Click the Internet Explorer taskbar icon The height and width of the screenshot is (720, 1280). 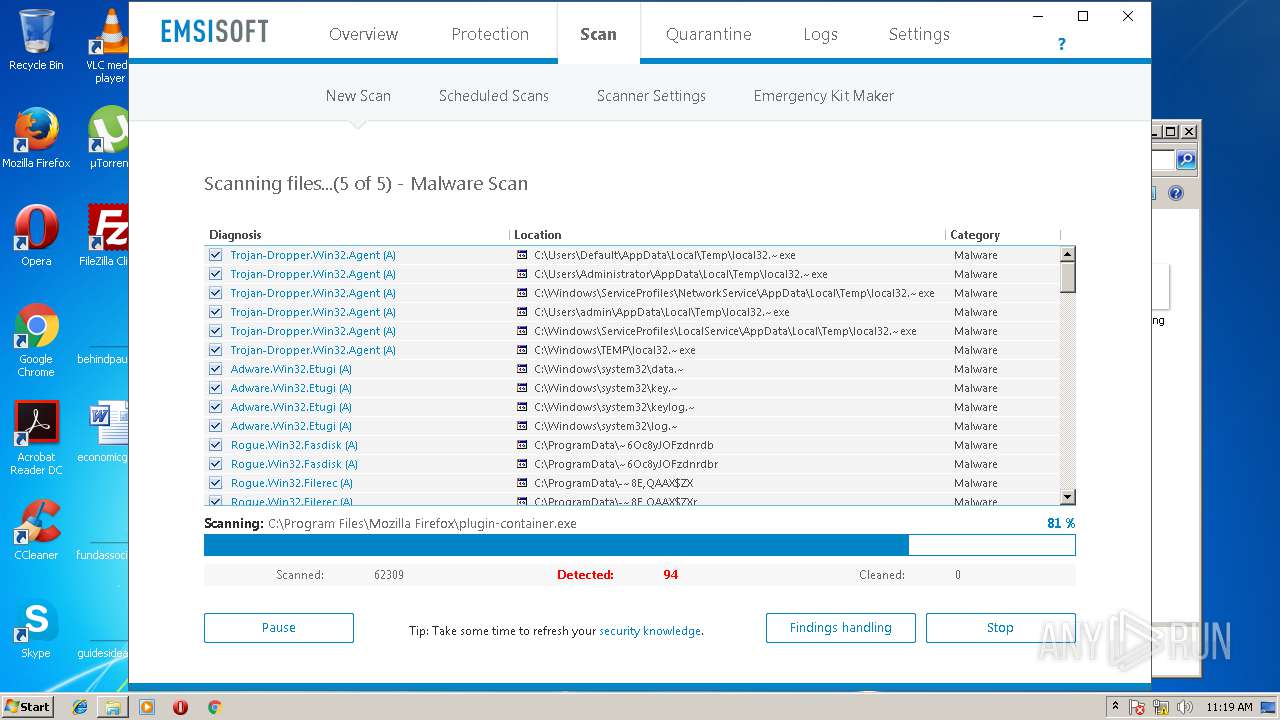[x=80, y=707]
